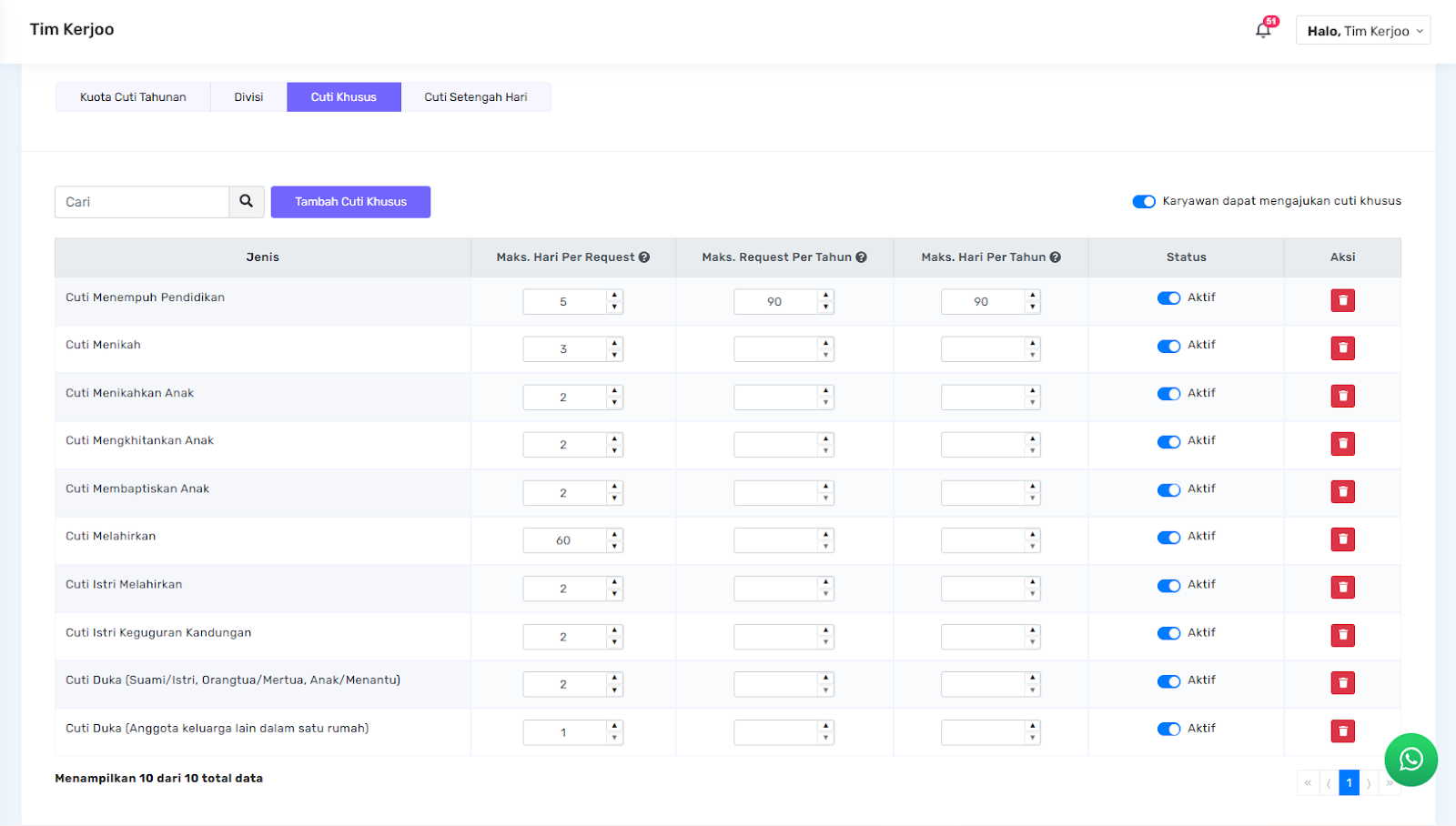Image resolution: width=1456 pixels, height=826 pixels.
Task: Toggle Aktif status for Cuti Istri Melahirkan
Action: [1168, 586]
